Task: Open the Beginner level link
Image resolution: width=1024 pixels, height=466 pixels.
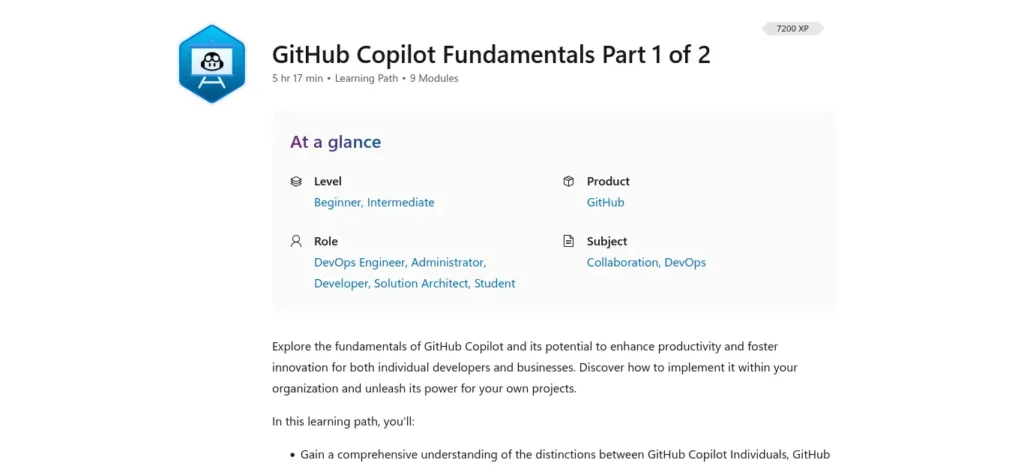Action: click(338, 202)
